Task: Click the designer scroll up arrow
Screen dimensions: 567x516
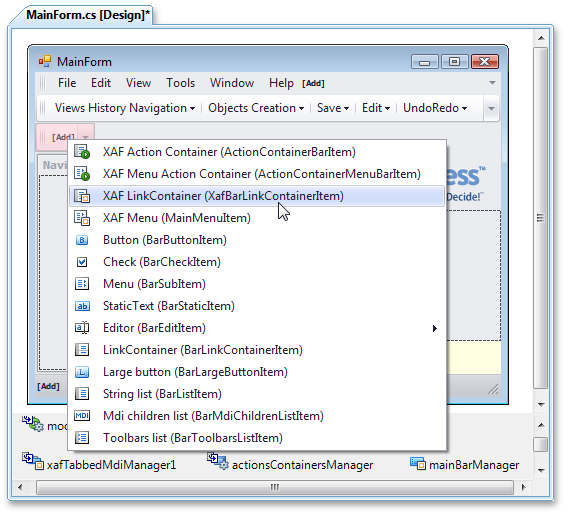Action: 541,38
